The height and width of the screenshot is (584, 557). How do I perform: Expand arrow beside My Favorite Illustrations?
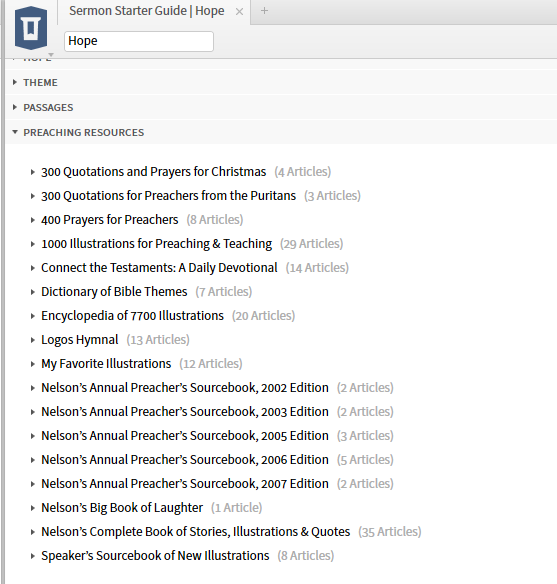[x=33, y=364]
